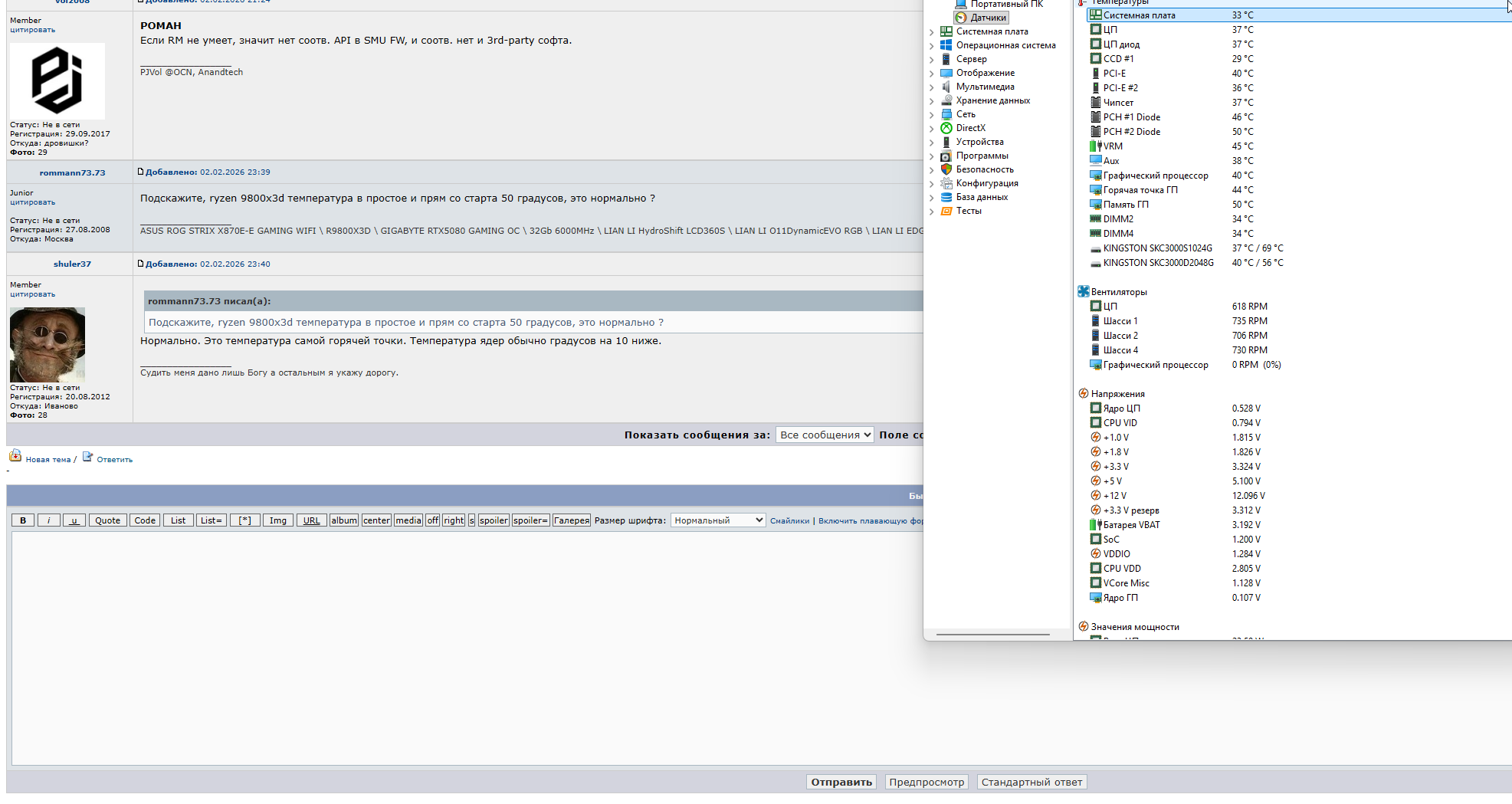Click the Предпросмотр preview button

(x=927, y=782)
